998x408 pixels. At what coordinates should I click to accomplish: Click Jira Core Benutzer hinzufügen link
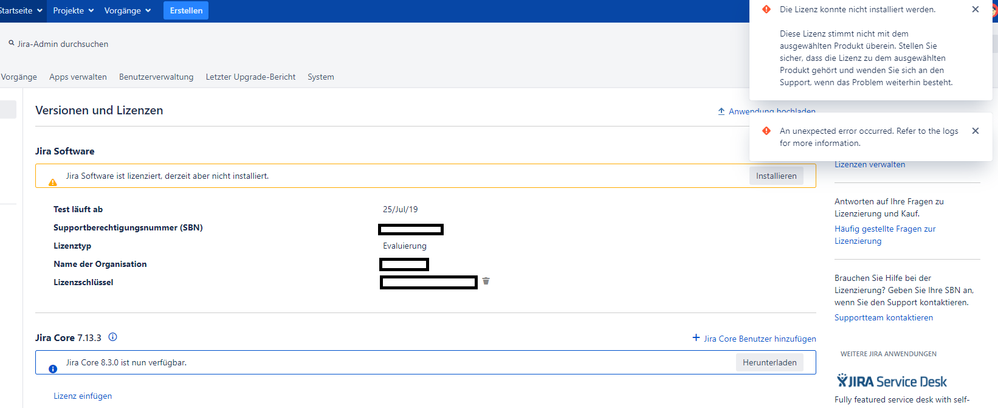(x=760, y=339)
